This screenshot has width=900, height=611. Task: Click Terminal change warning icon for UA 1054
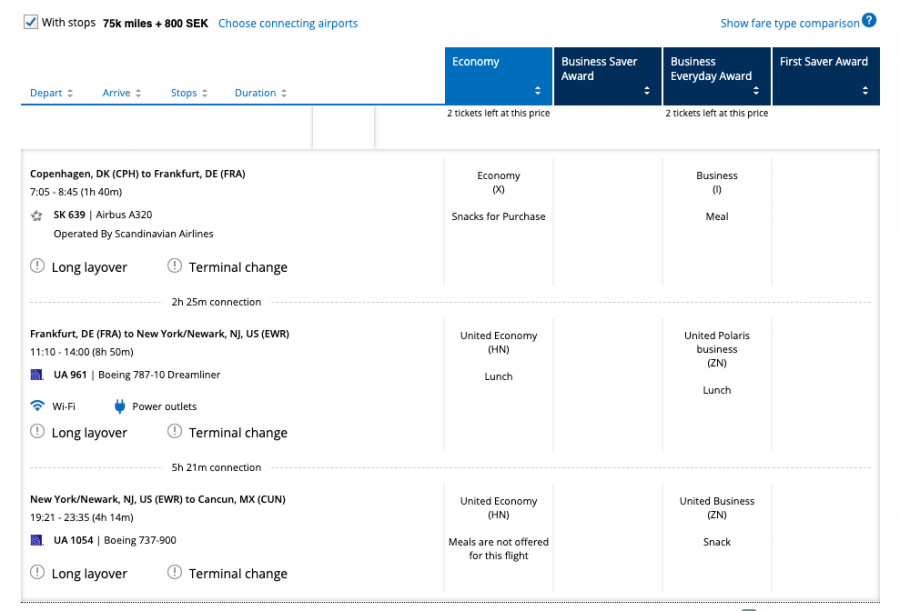tap(174, 573)
